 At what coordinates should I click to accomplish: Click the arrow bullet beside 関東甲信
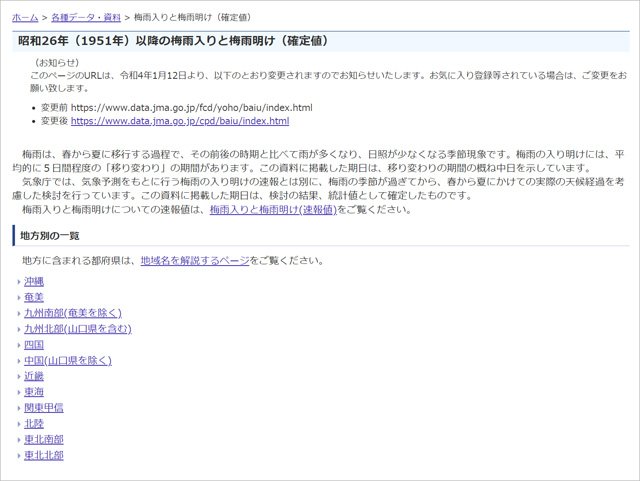coord(19,408)
